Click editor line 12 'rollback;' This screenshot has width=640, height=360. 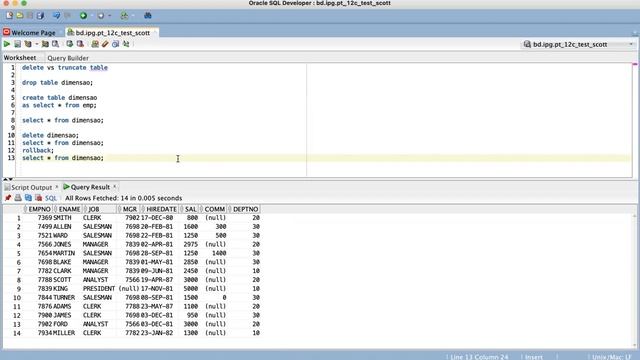(x=38, y=150)
